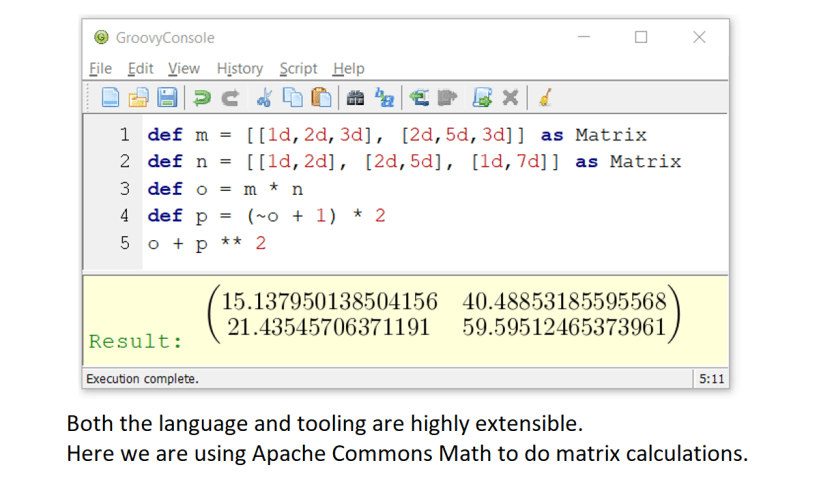The height and width of the screenshot is (491, 819).
Task: Open the Help menu
Action: coord(348,68)
